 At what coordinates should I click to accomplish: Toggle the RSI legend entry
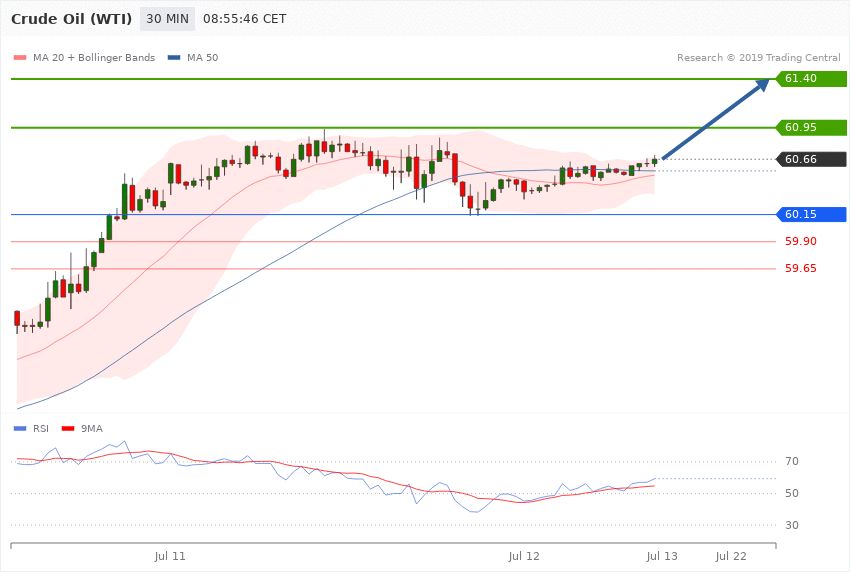(x=31, y=429)
